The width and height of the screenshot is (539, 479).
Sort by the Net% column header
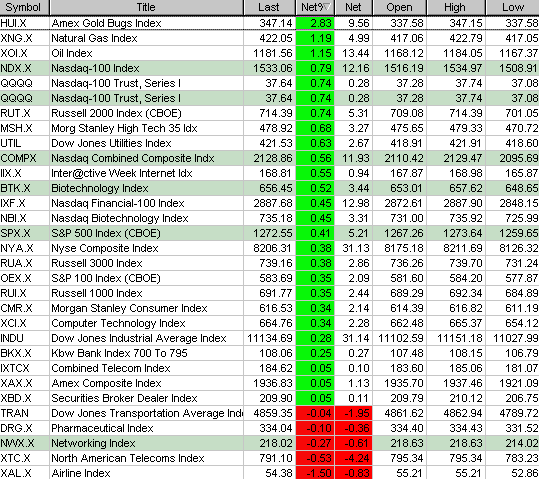pyautogui.click(x=315, y=7)
